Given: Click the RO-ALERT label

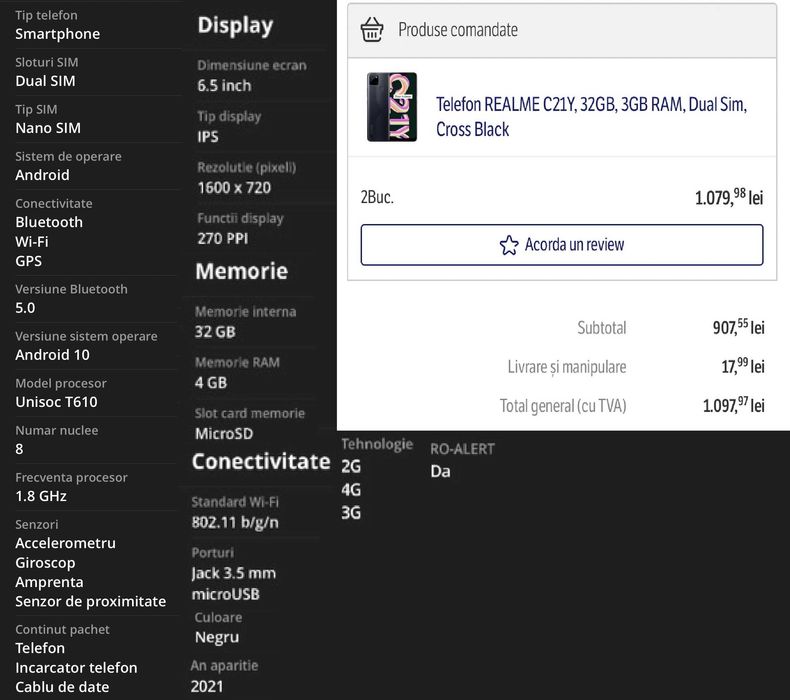Looking at the screenshot, I should click(x=462, y=449).
